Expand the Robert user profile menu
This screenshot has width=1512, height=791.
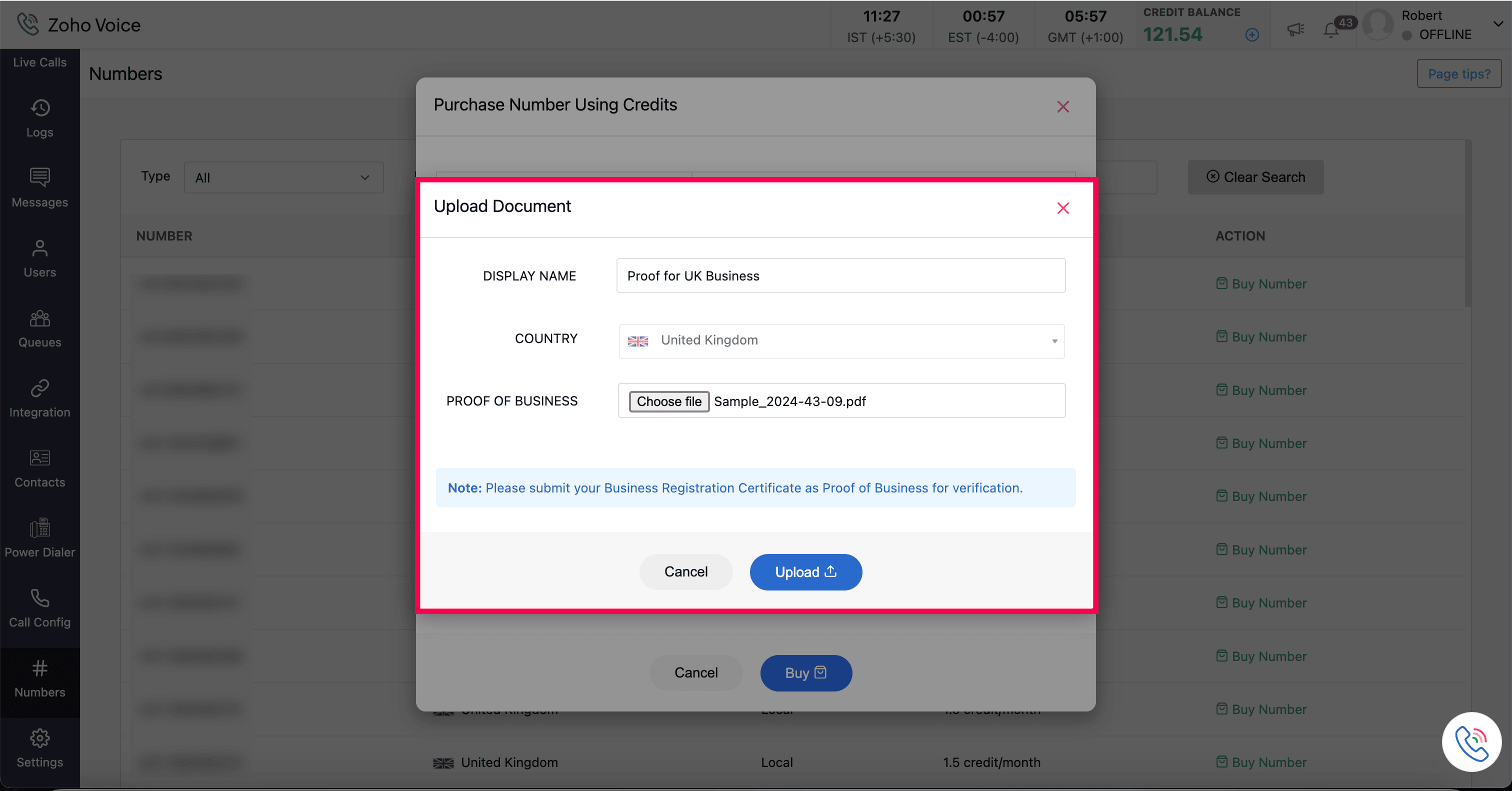pyautogui.click(x=1497, y=24)
